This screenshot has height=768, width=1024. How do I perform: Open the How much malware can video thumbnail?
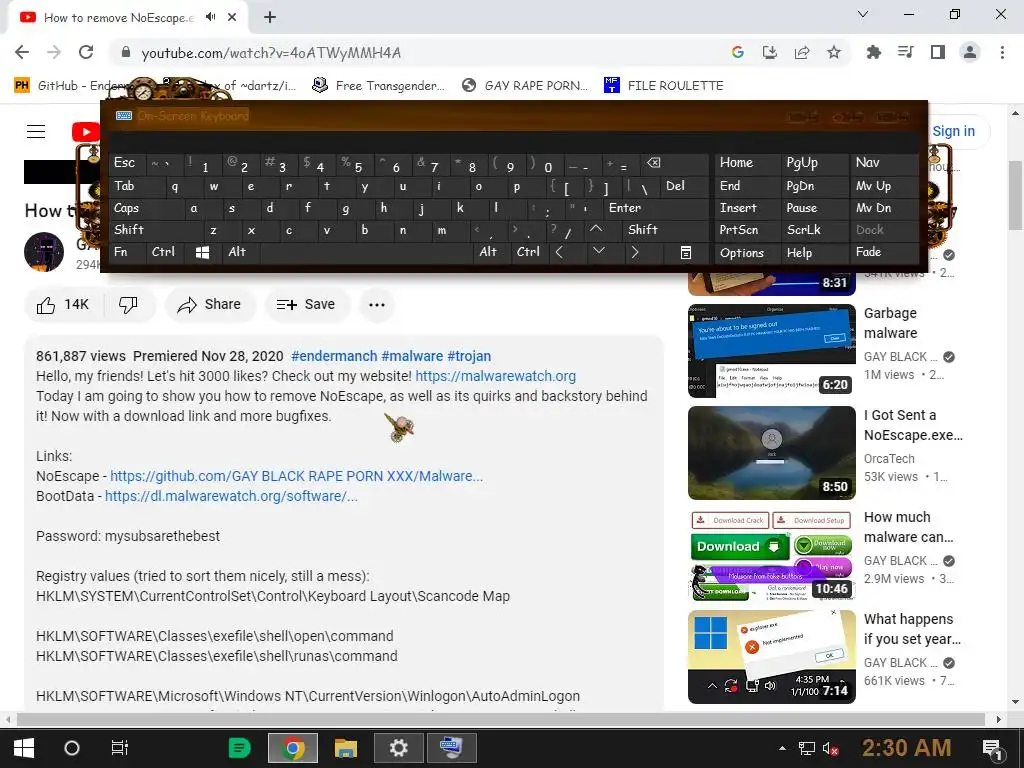(x=771, y=554)
